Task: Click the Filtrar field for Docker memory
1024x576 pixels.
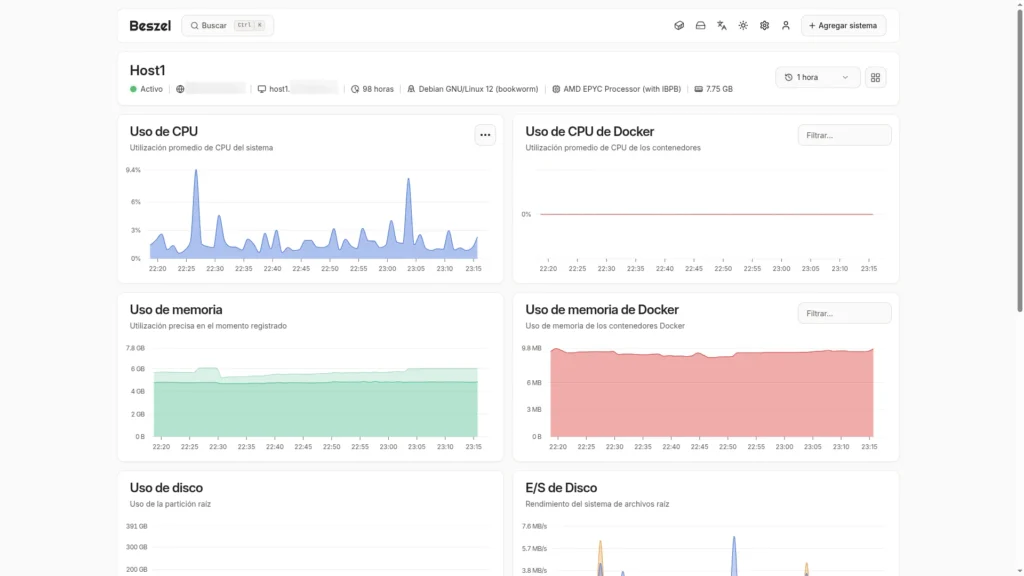Action: pyautogui.click(x=844, y=313)
